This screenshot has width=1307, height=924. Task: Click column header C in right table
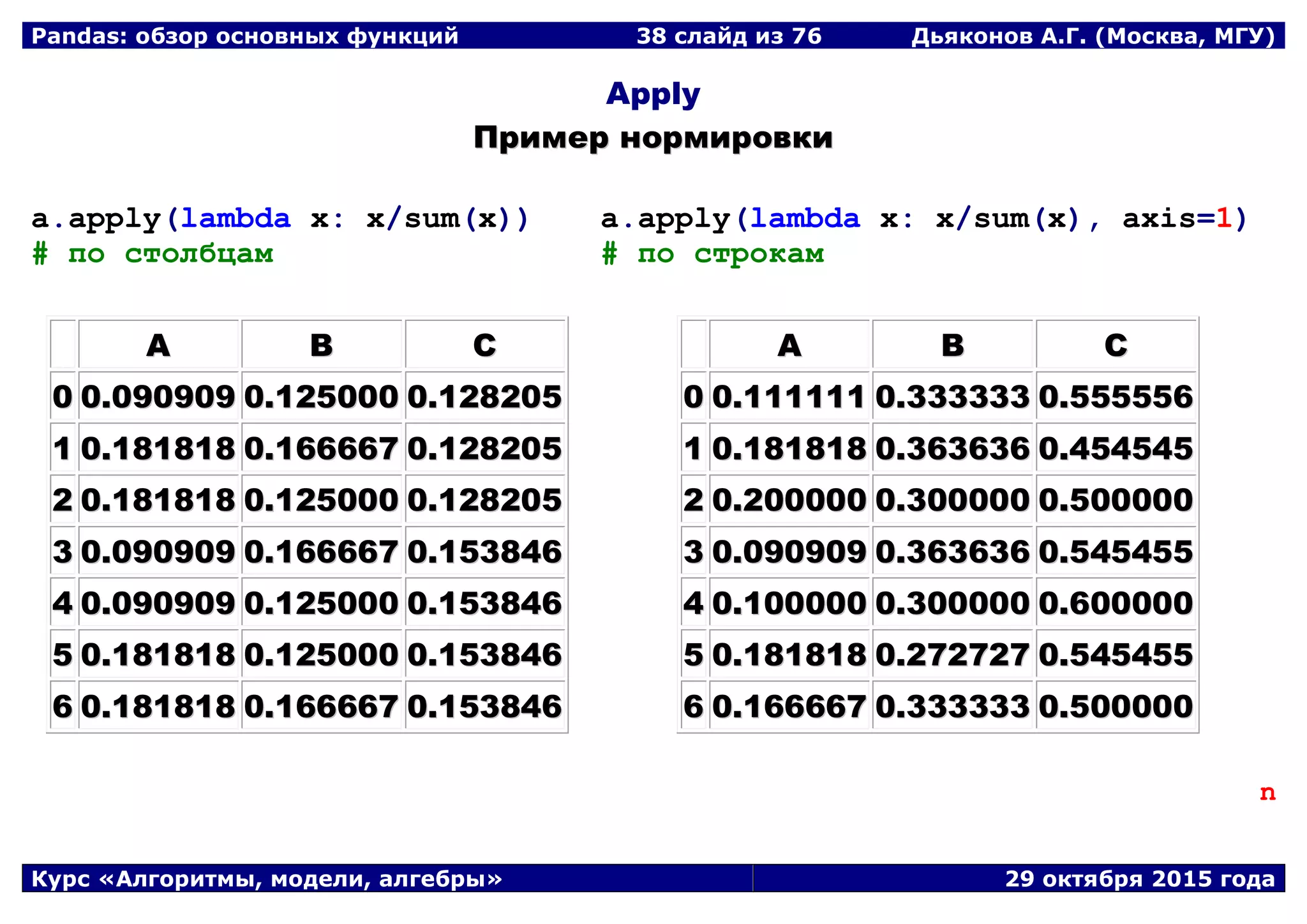(x=1116, y=345)
